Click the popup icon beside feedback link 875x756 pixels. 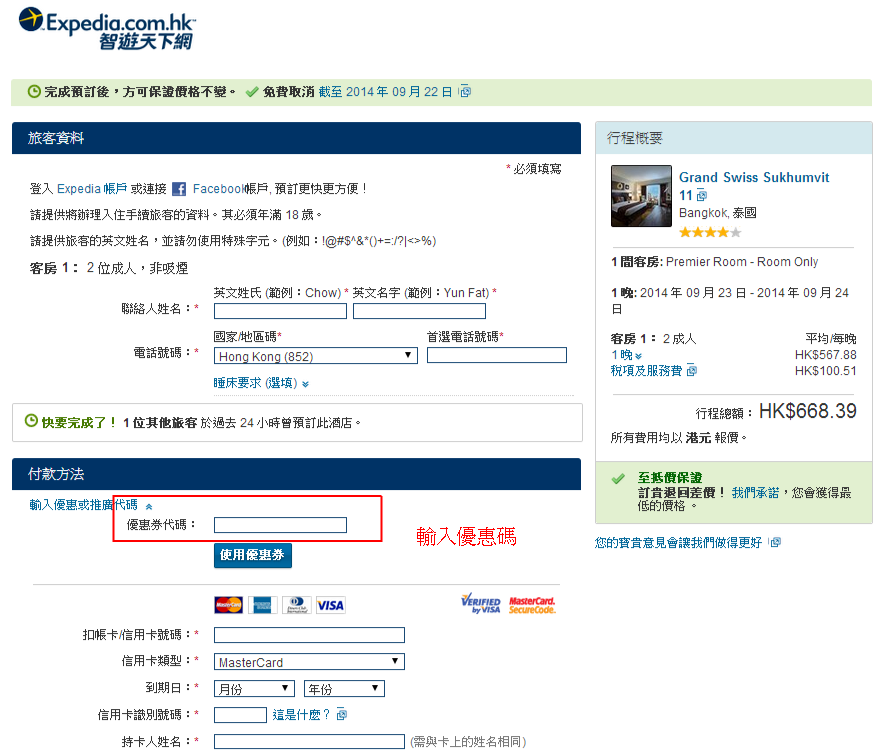[x=775, y=542]
